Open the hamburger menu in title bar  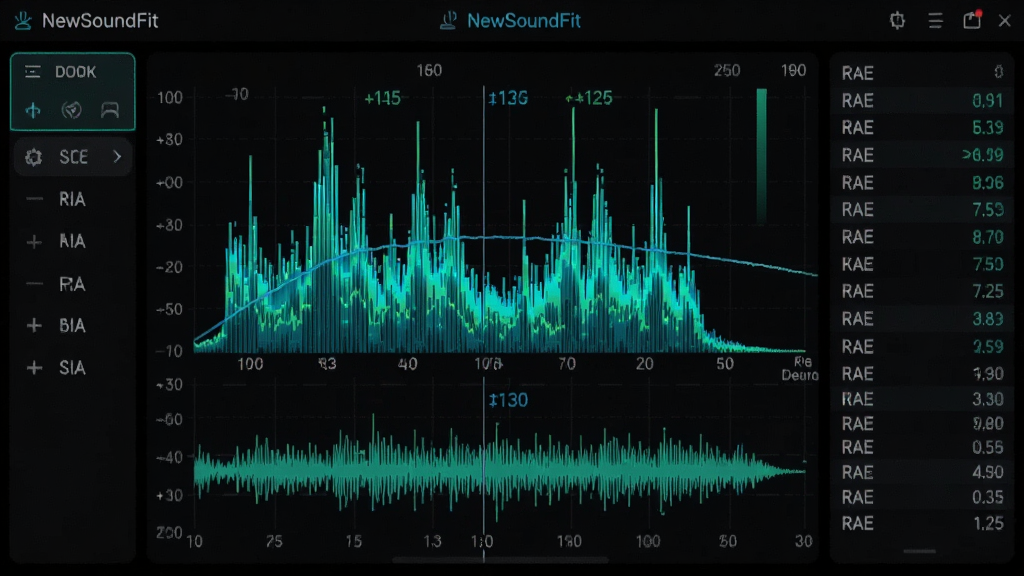click(x=935, y=21)
